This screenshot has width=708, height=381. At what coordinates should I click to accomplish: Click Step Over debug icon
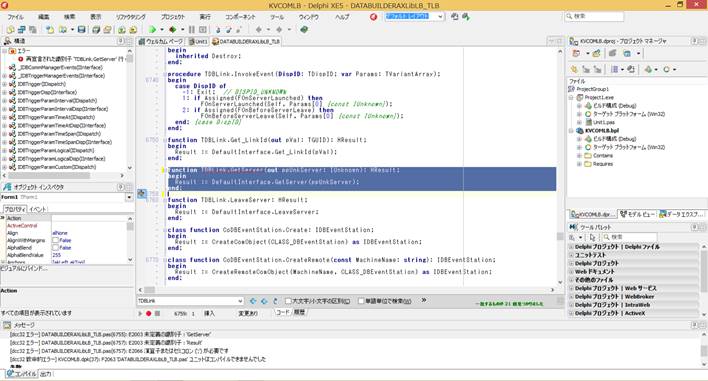tap(228, 30)
